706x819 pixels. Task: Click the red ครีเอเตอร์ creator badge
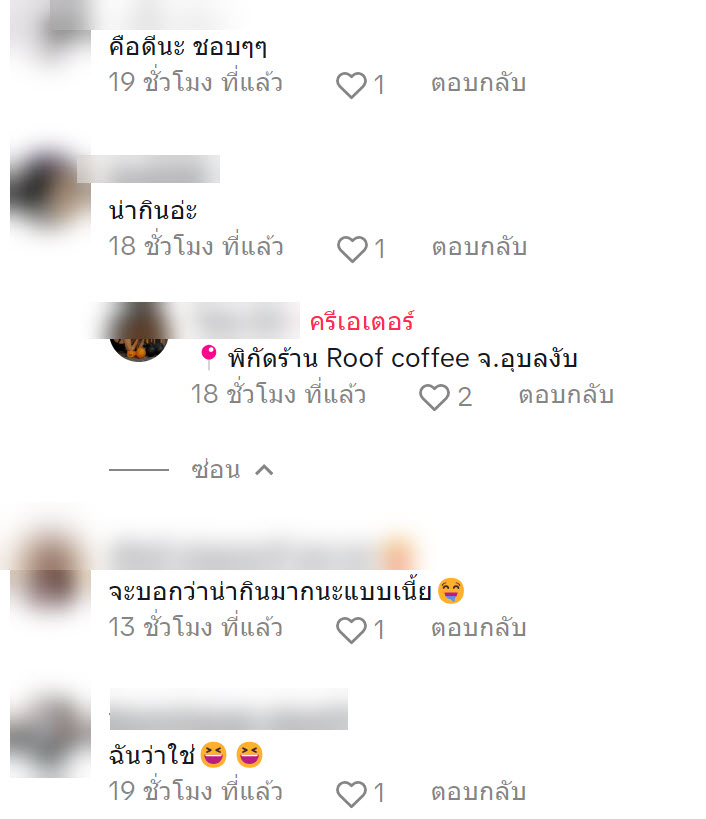pyautogui.click(x=362, y=322)
